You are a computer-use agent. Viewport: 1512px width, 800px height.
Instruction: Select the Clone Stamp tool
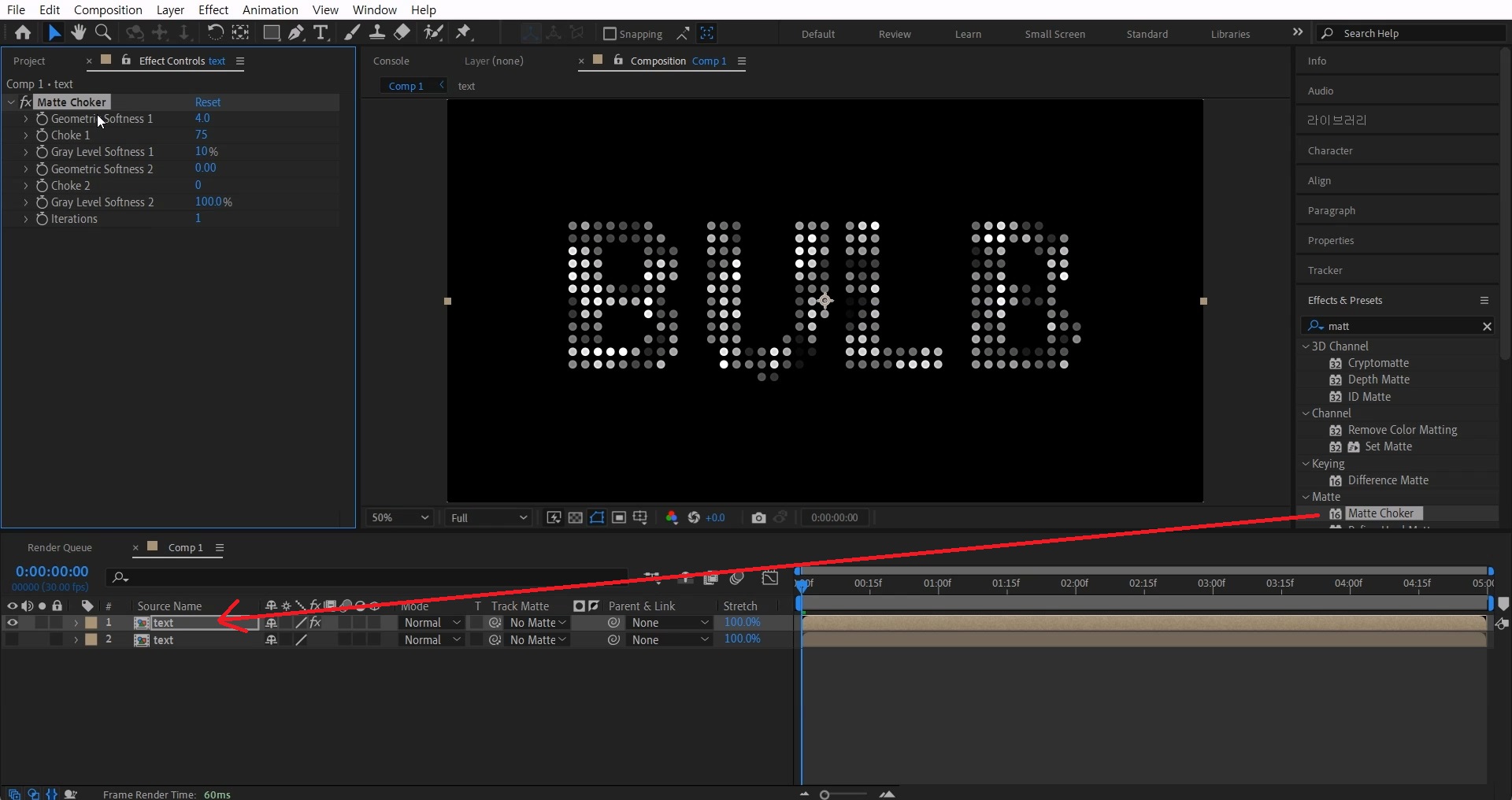click(377, 32)
